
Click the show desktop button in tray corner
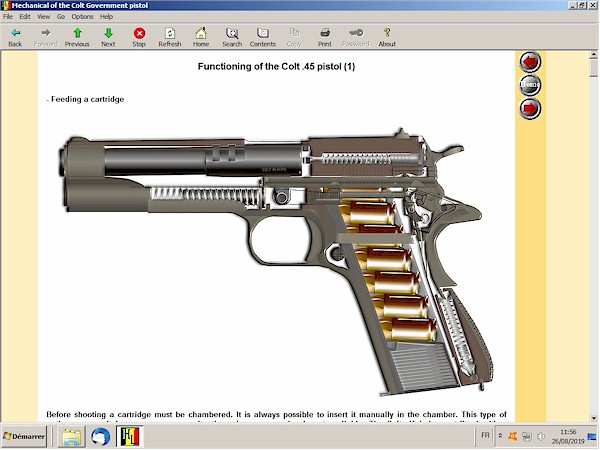click(x=592, y=437)
